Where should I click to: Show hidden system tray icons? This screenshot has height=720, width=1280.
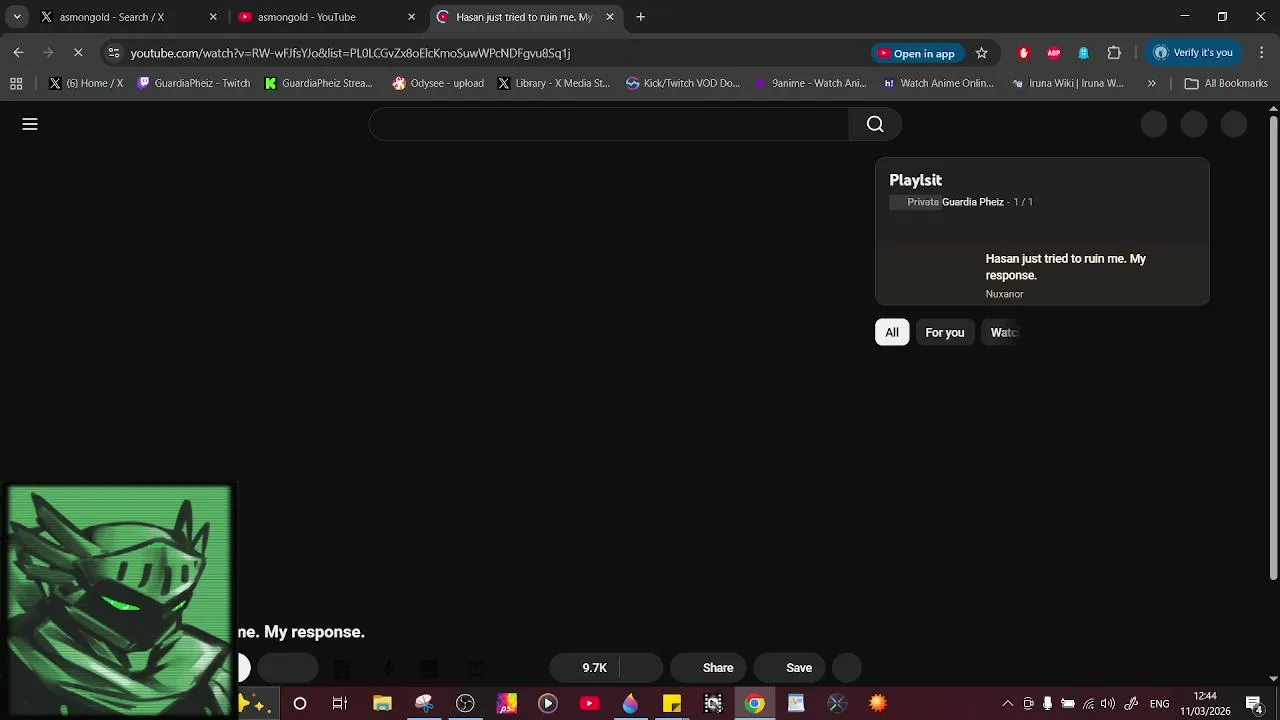(x=1008, y=704)
